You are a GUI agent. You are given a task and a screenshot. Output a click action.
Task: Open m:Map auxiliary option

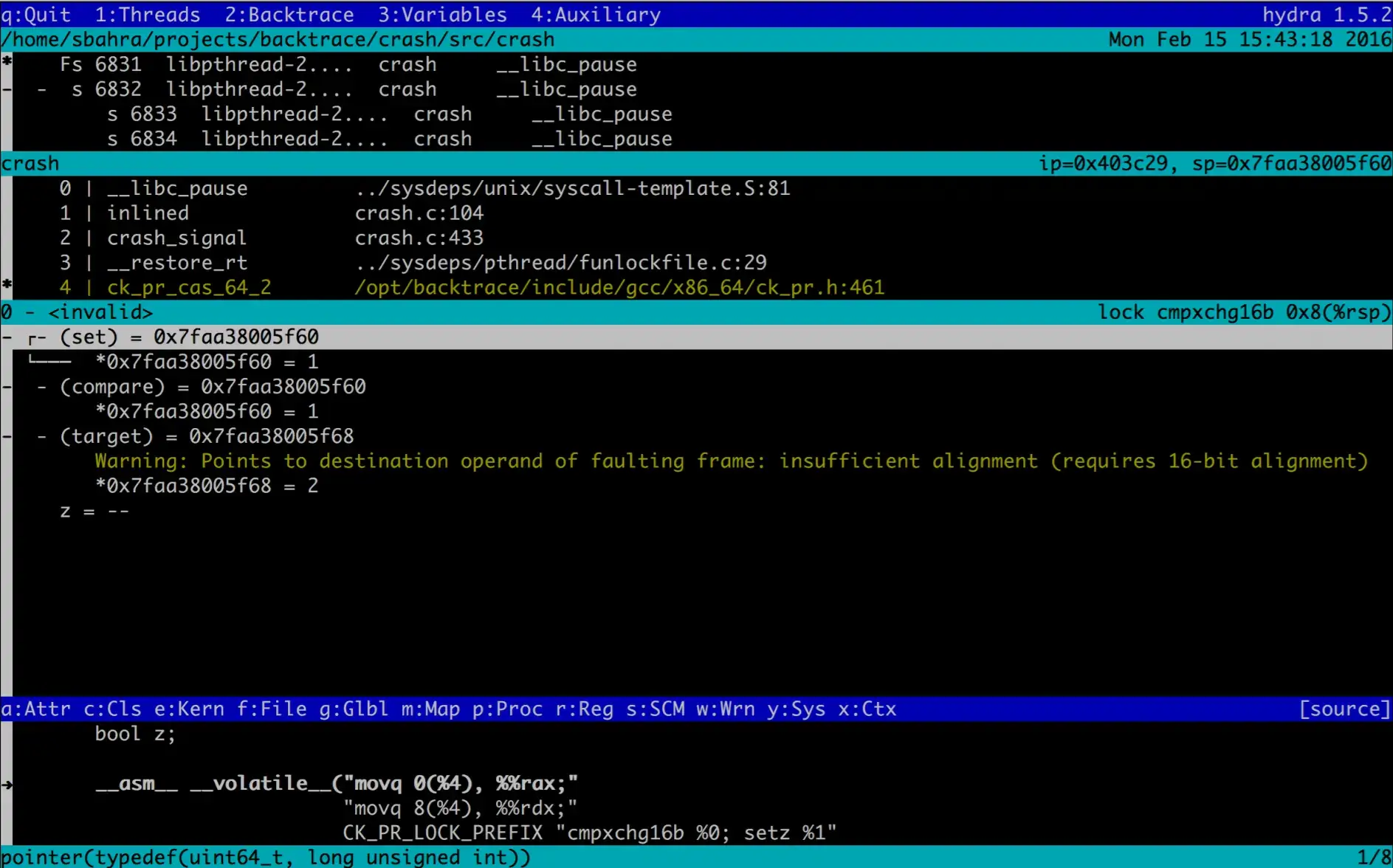coord(430,709)
